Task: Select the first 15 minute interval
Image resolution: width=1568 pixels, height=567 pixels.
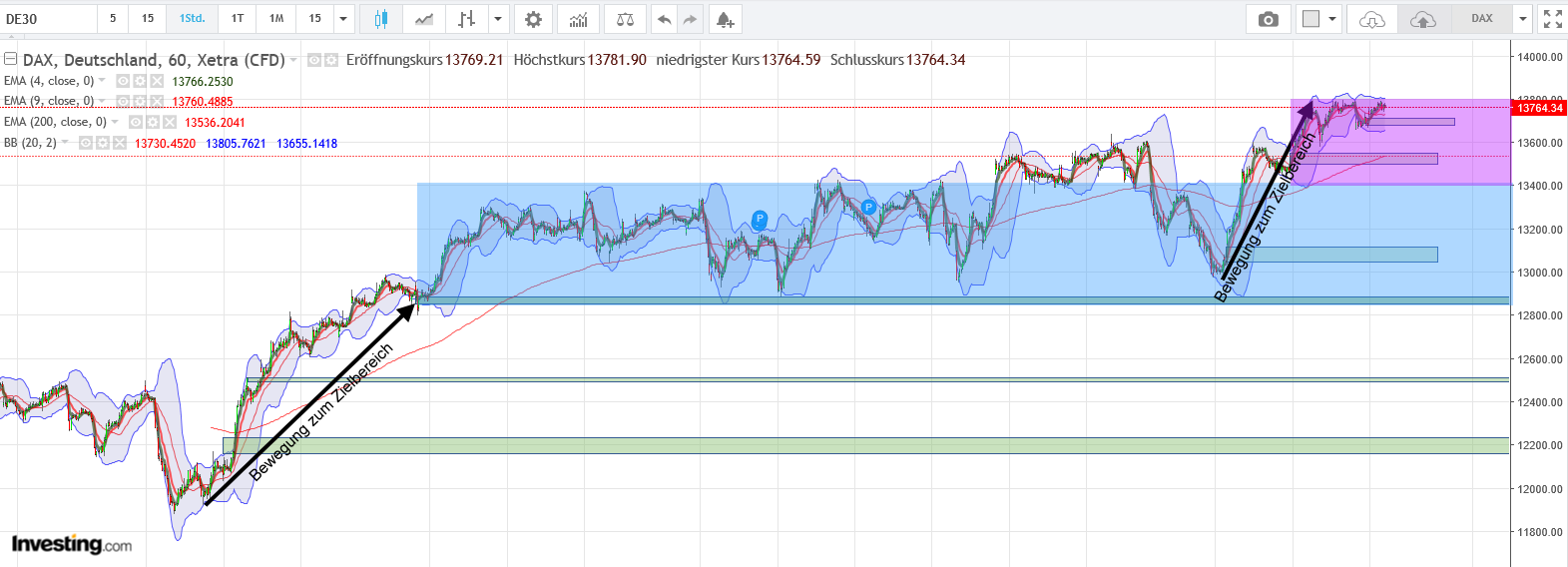Action: pos(148,19)
